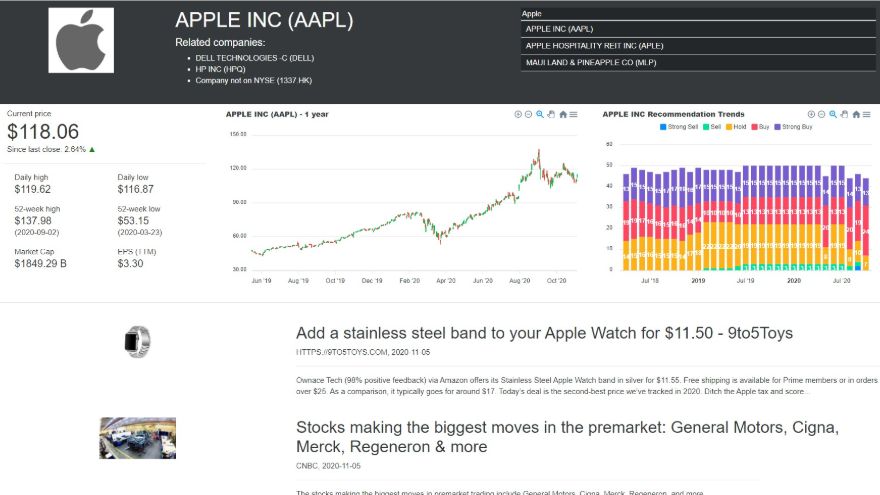Click the Apple search input field
The width and height of the screenshot is (880, 495).
698,13
